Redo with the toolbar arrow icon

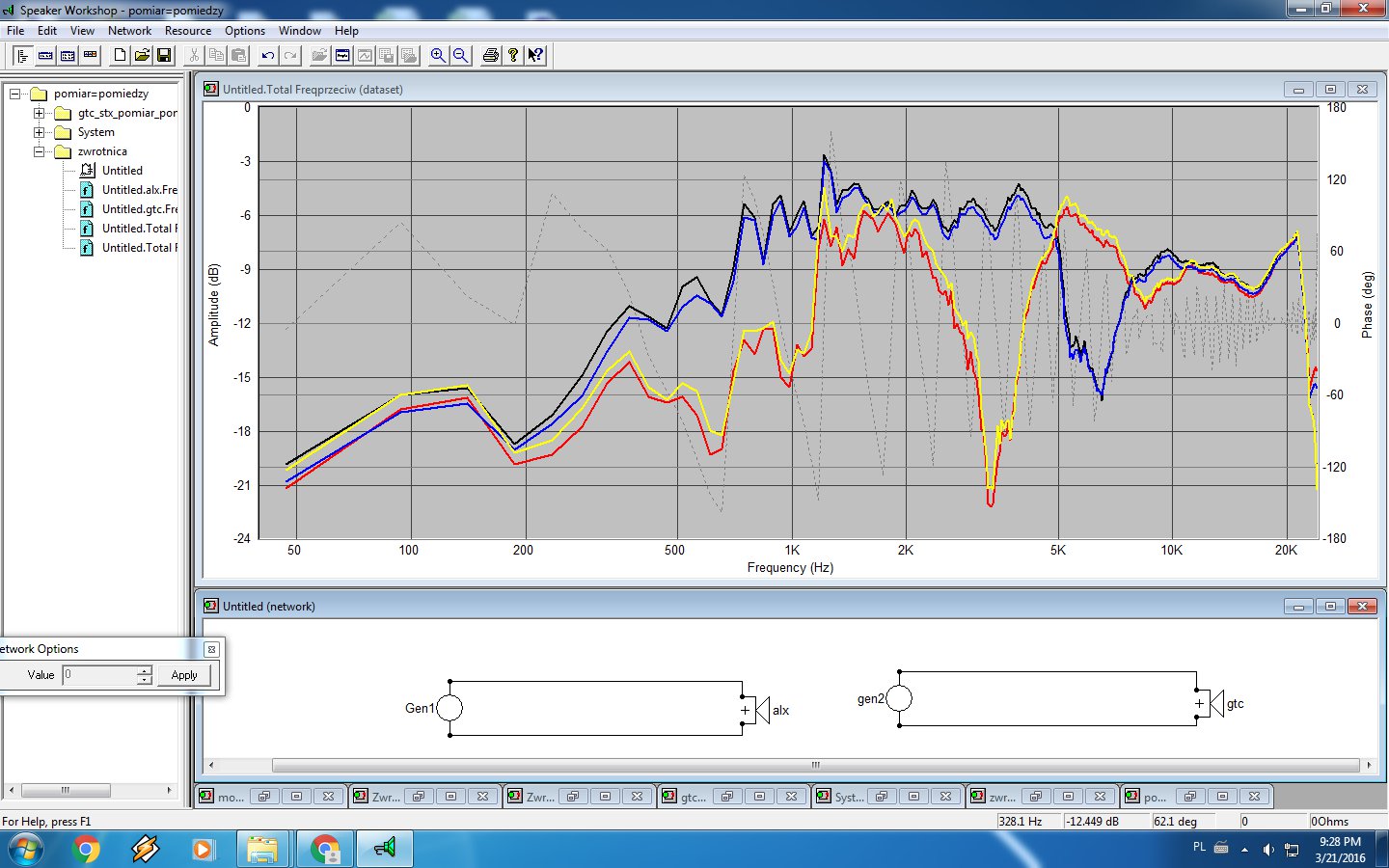290,55
